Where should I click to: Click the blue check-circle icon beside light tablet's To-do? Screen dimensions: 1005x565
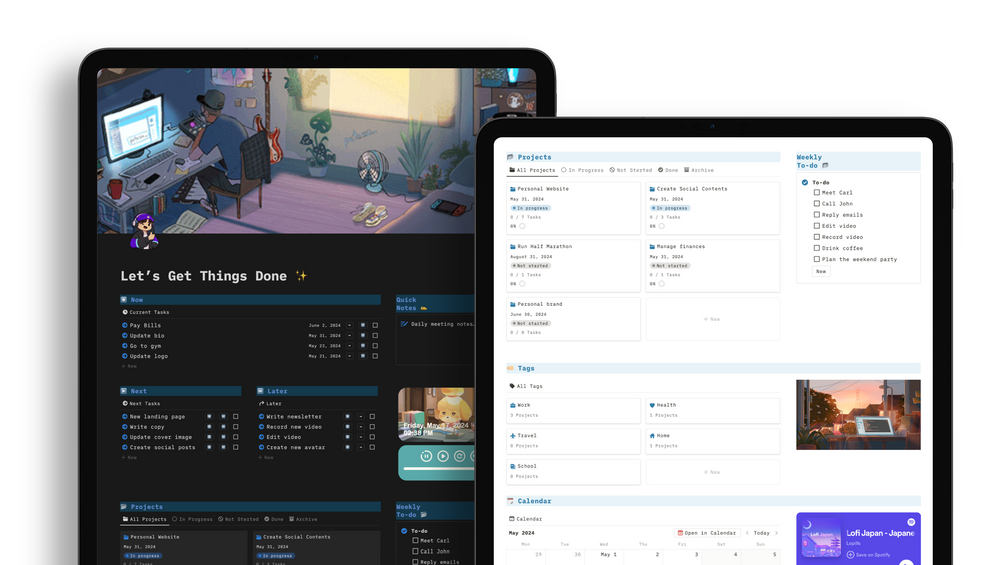coord(805,183)
